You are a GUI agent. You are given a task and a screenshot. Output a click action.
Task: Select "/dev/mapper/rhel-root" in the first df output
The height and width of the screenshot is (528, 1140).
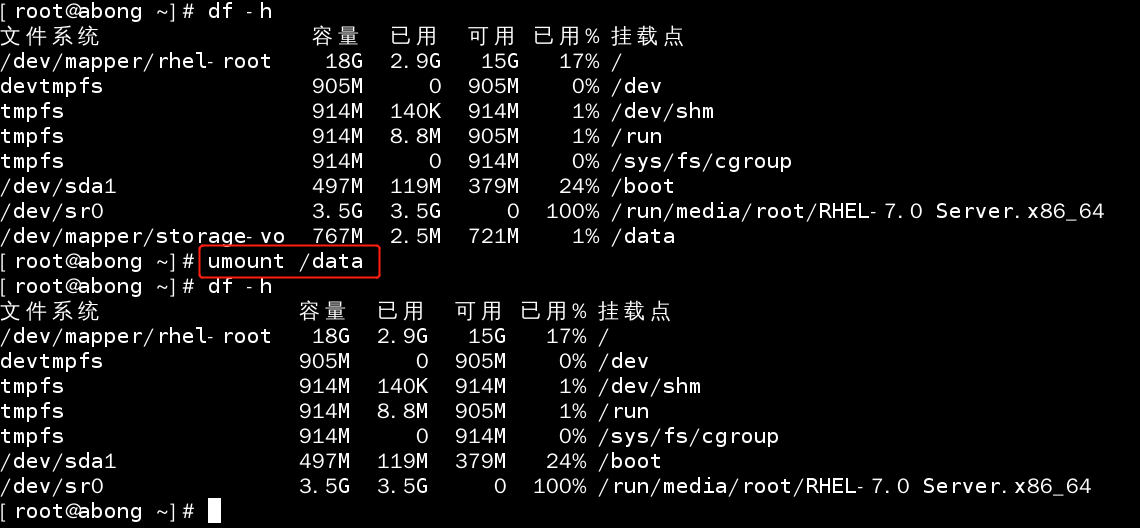[136, 61]
